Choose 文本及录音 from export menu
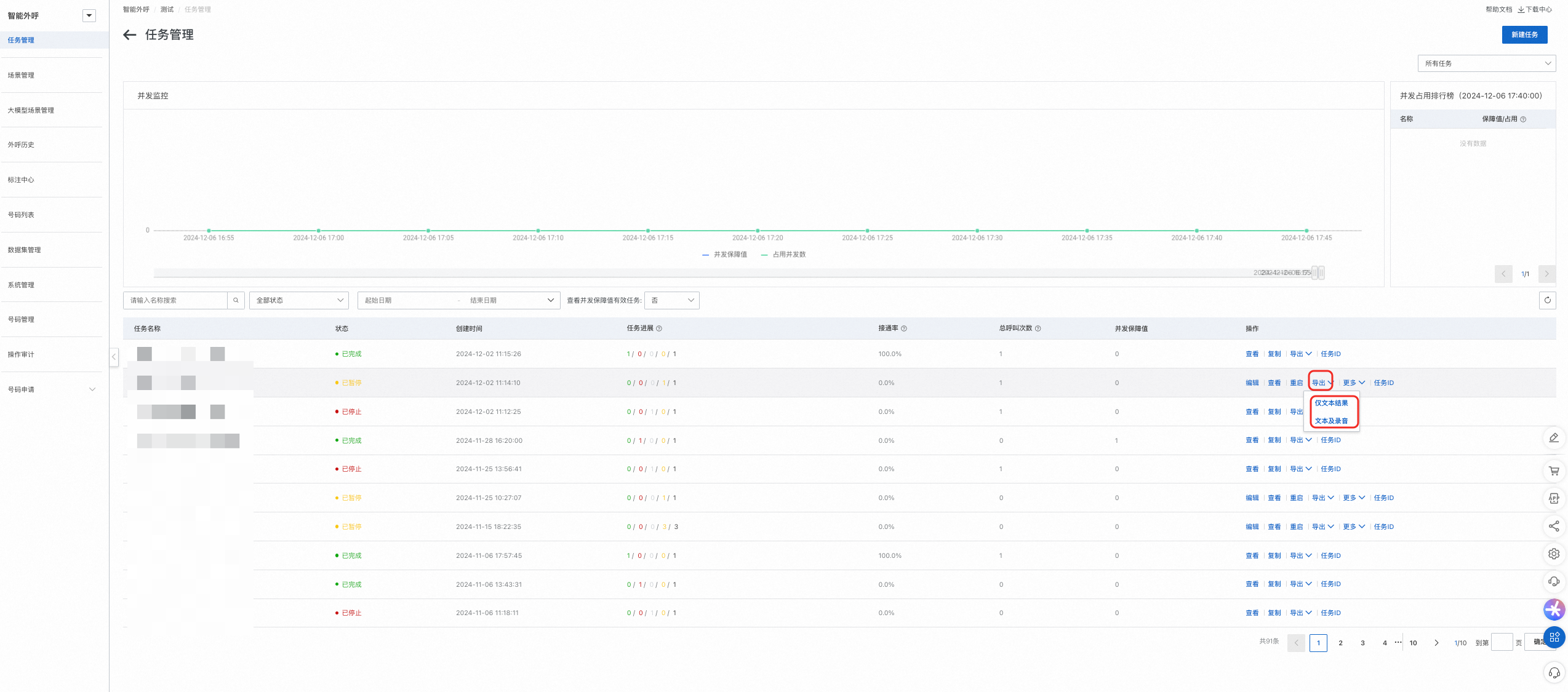This screenshot has width=1568, height=692. click(x=1331, y=421)
